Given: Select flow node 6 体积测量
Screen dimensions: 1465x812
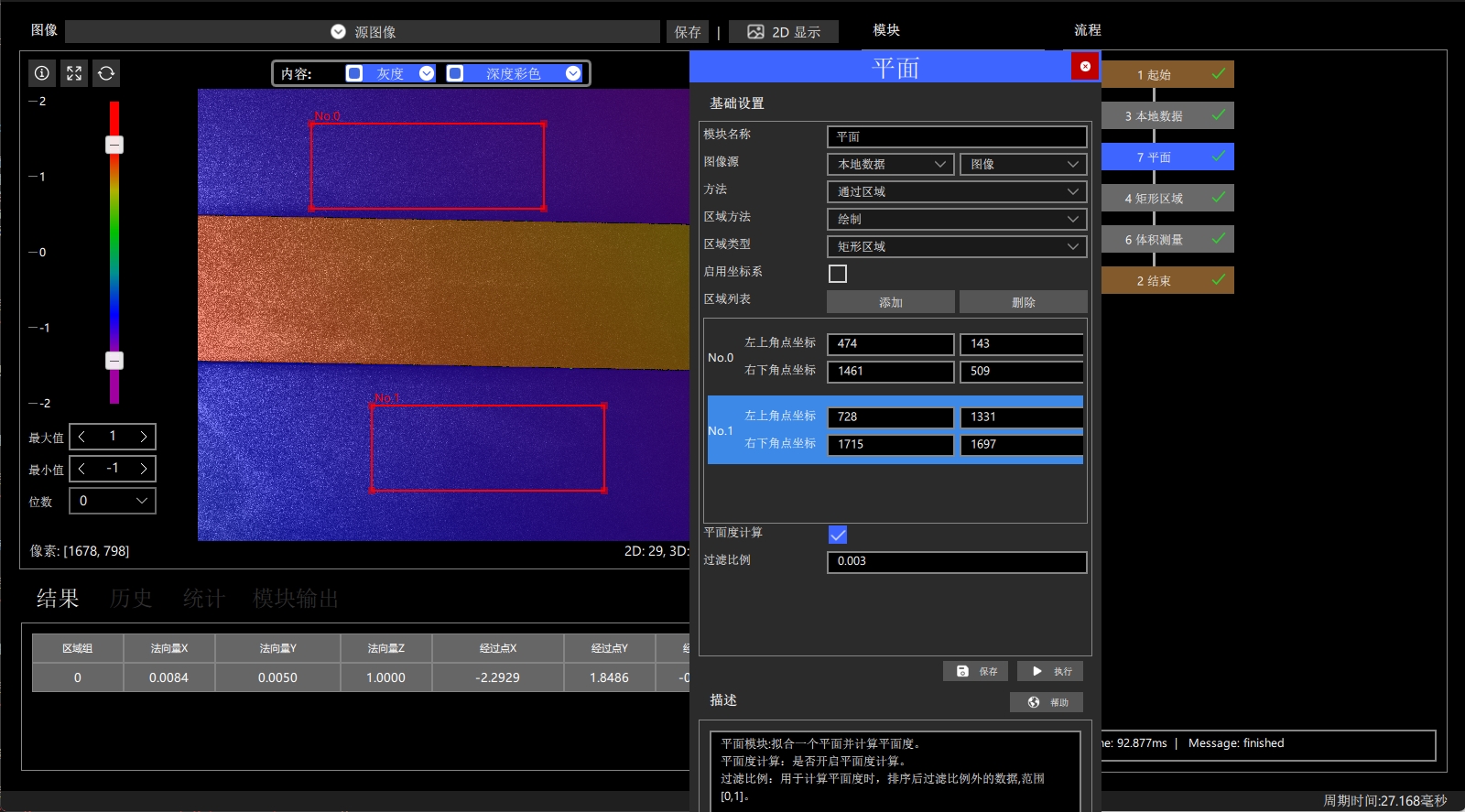Looking at the screenshot, I should pyautogui.click(x=1167, y=239).
